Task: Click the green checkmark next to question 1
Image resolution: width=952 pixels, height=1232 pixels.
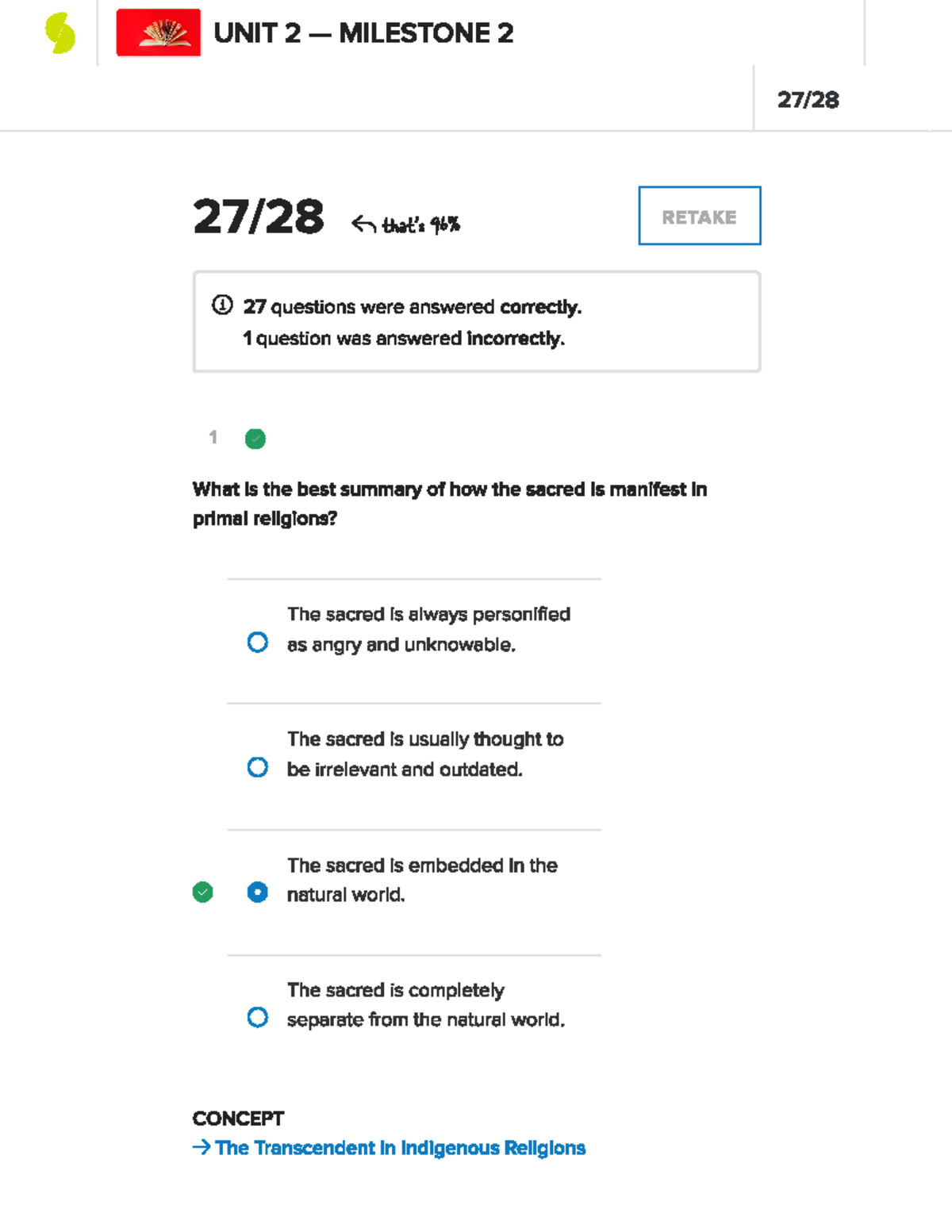Action: click(255, 439)
